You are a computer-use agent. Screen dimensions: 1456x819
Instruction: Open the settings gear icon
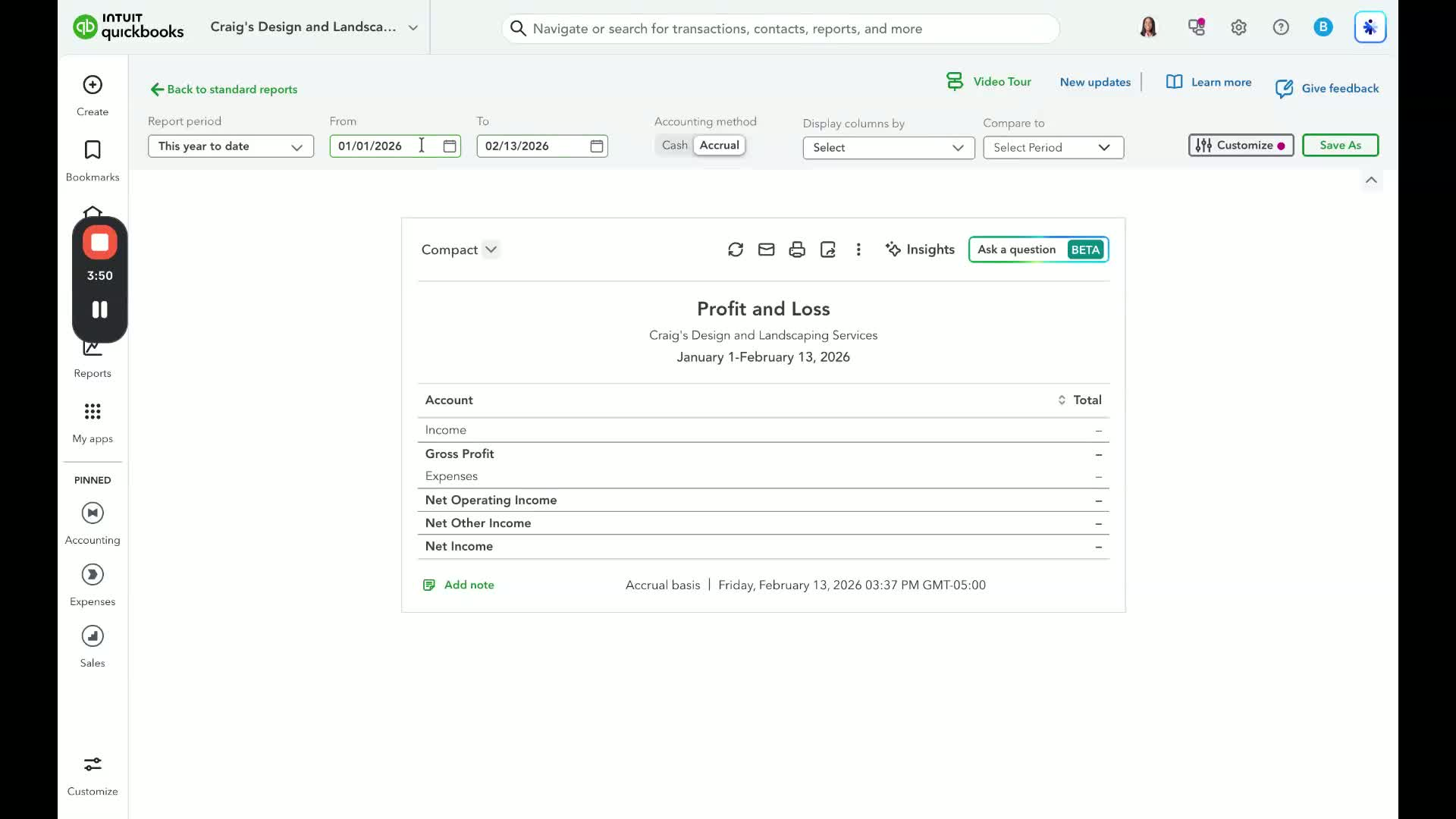coord(1238,28)
